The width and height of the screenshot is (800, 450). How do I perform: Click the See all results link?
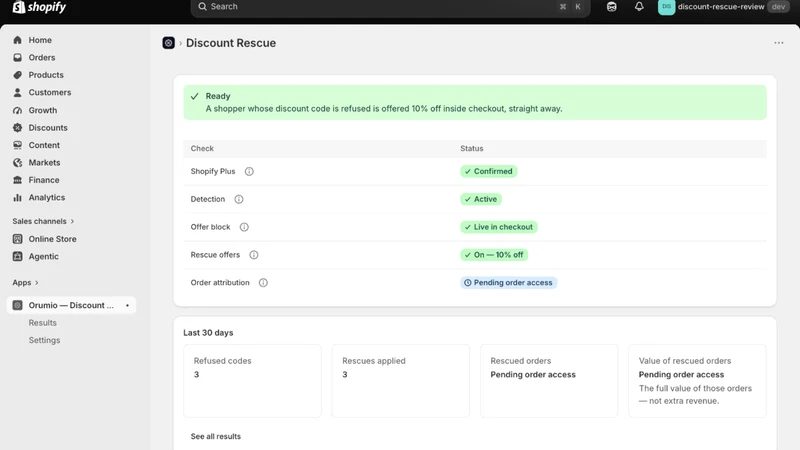pyautogui.click(x=216, y=436)
